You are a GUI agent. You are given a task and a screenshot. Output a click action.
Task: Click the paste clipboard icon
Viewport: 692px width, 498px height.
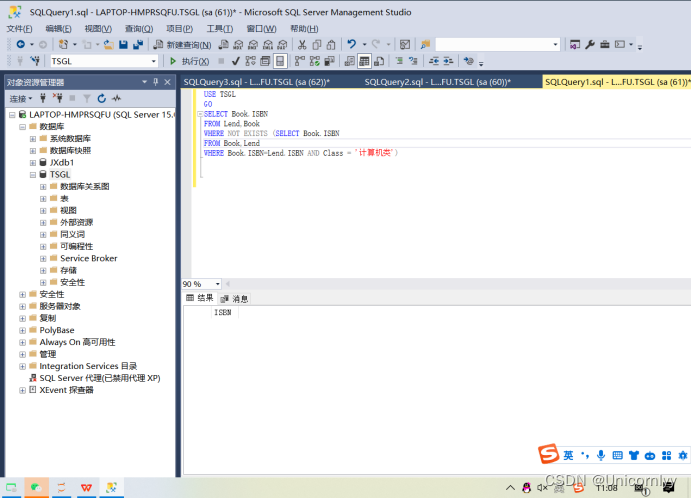pos(331,44)
